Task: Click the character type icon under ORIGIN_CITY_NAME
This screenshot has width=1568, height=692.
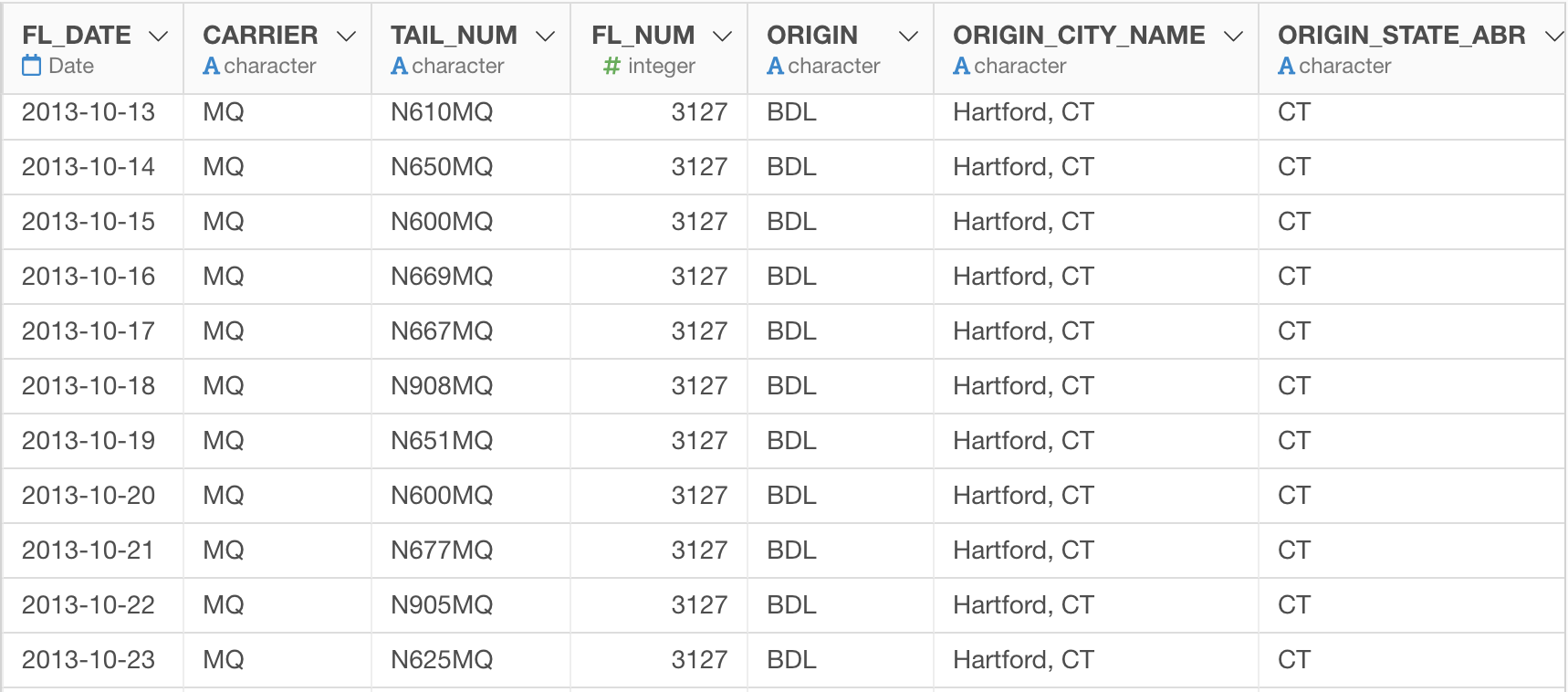Action: (x=961, y=66)
